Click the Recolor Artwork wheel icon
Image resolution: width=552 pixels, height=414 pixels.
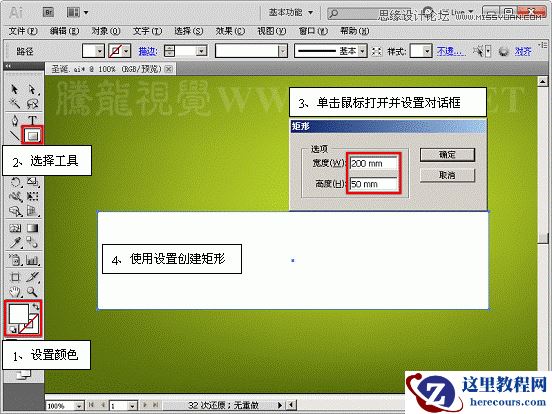pyautogui.click(x=504, y=51)
